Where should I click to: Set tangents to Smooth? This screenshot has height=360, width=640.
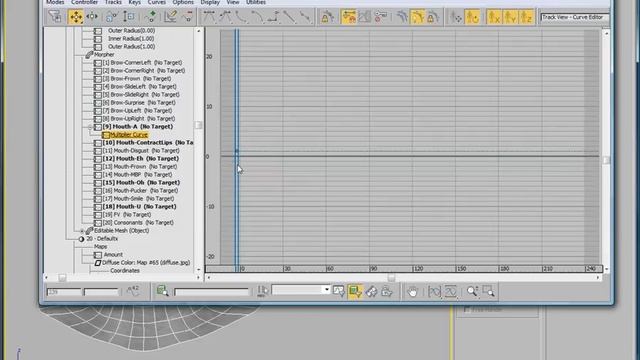[305, 17]
